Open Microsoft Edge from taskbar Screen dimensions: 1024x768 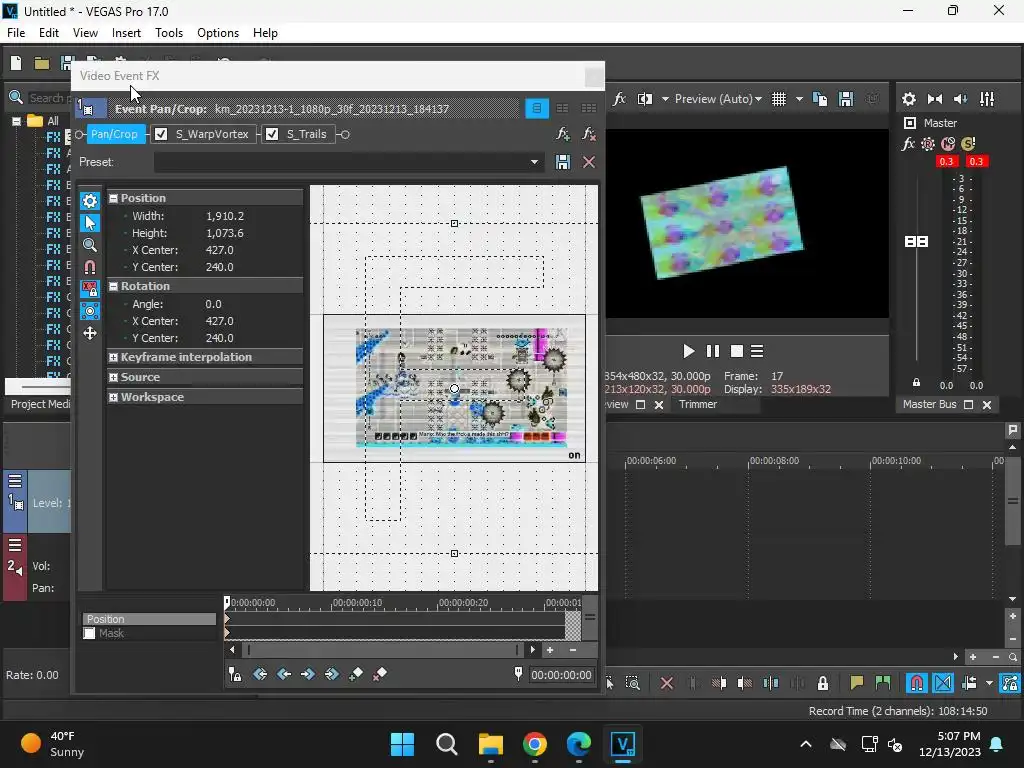point(579,744)
